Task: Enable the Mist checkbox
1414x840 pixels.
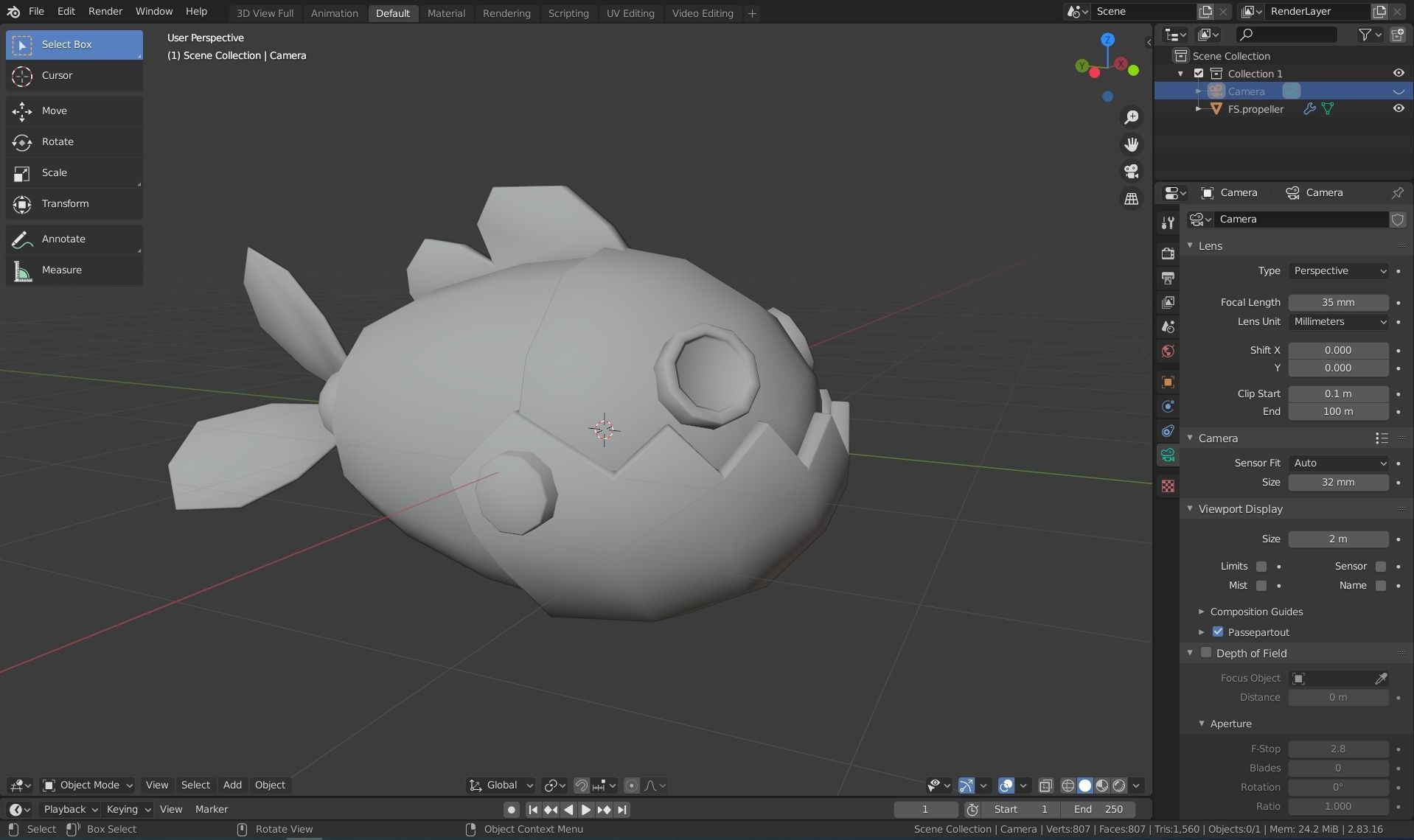Action: coord(1261,586)
